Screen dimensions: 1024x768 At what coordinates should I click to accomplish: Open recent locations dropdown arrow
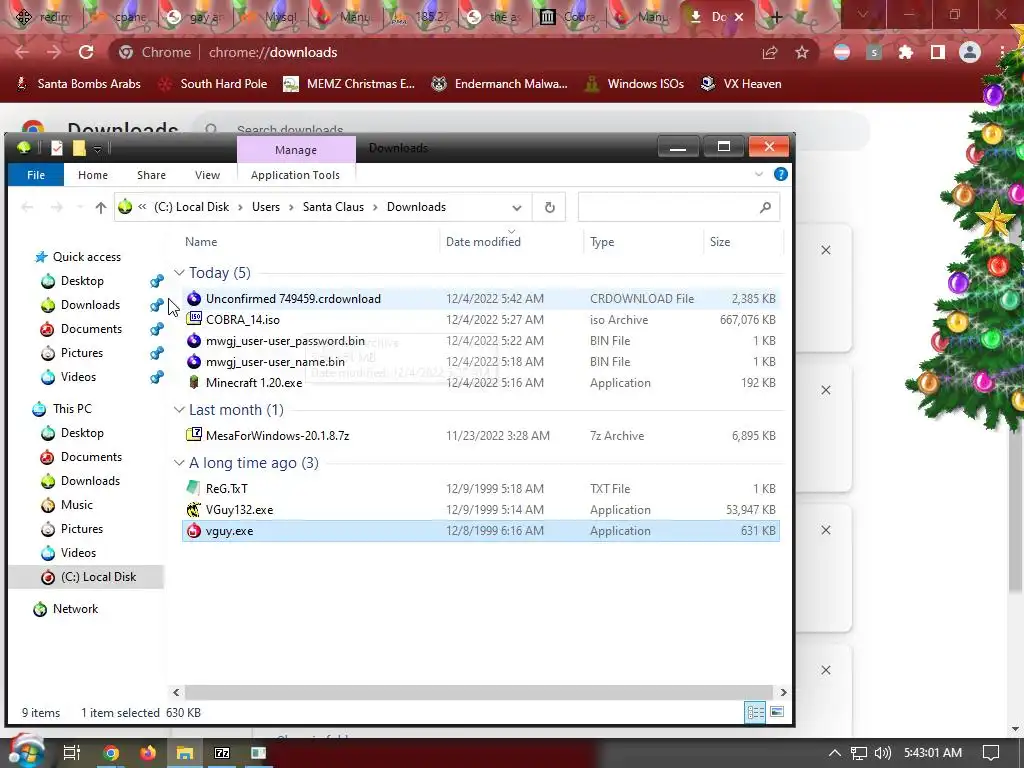(x=80, y=207)
